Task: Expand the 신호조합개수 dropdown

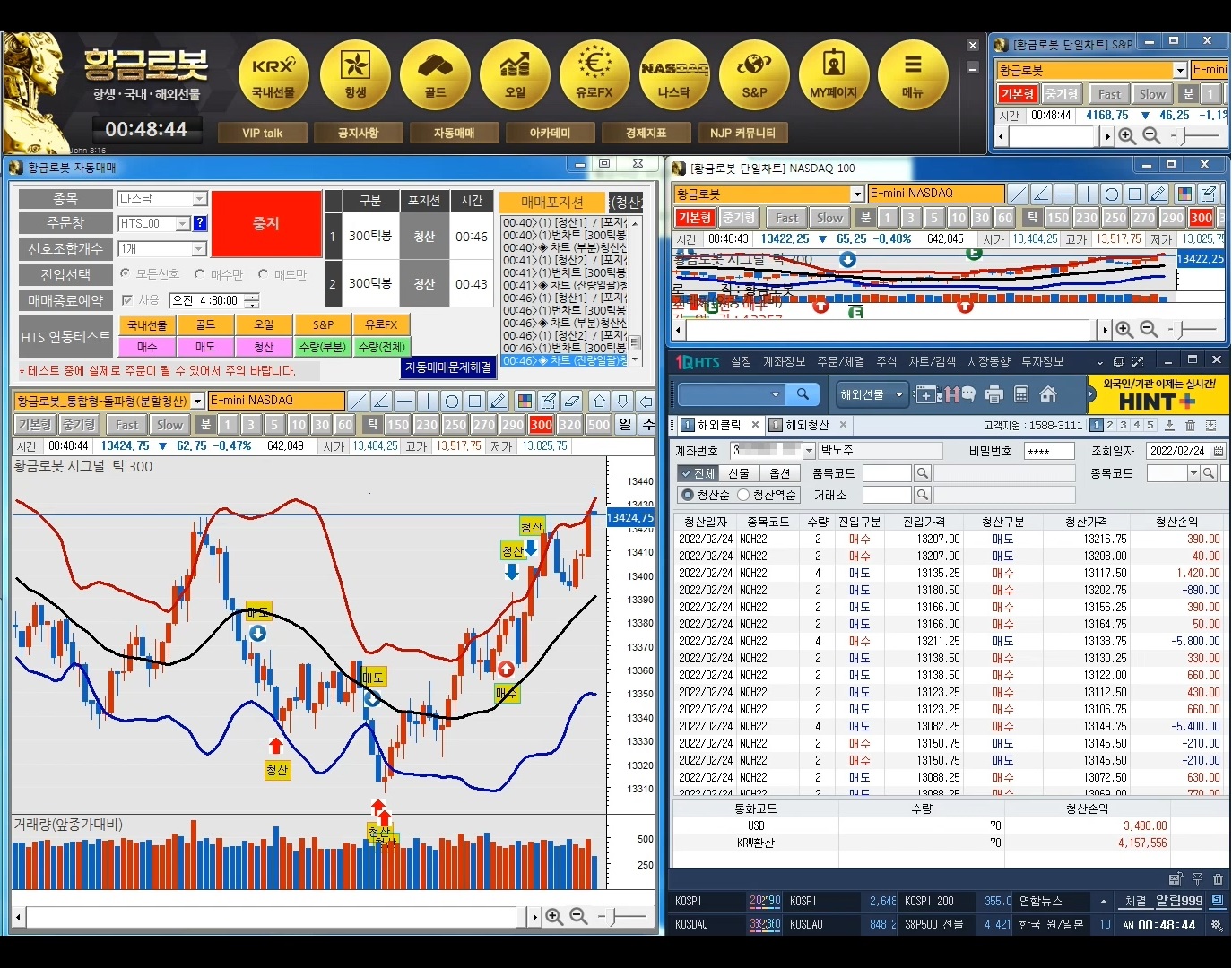Action: tap(200, 248)
